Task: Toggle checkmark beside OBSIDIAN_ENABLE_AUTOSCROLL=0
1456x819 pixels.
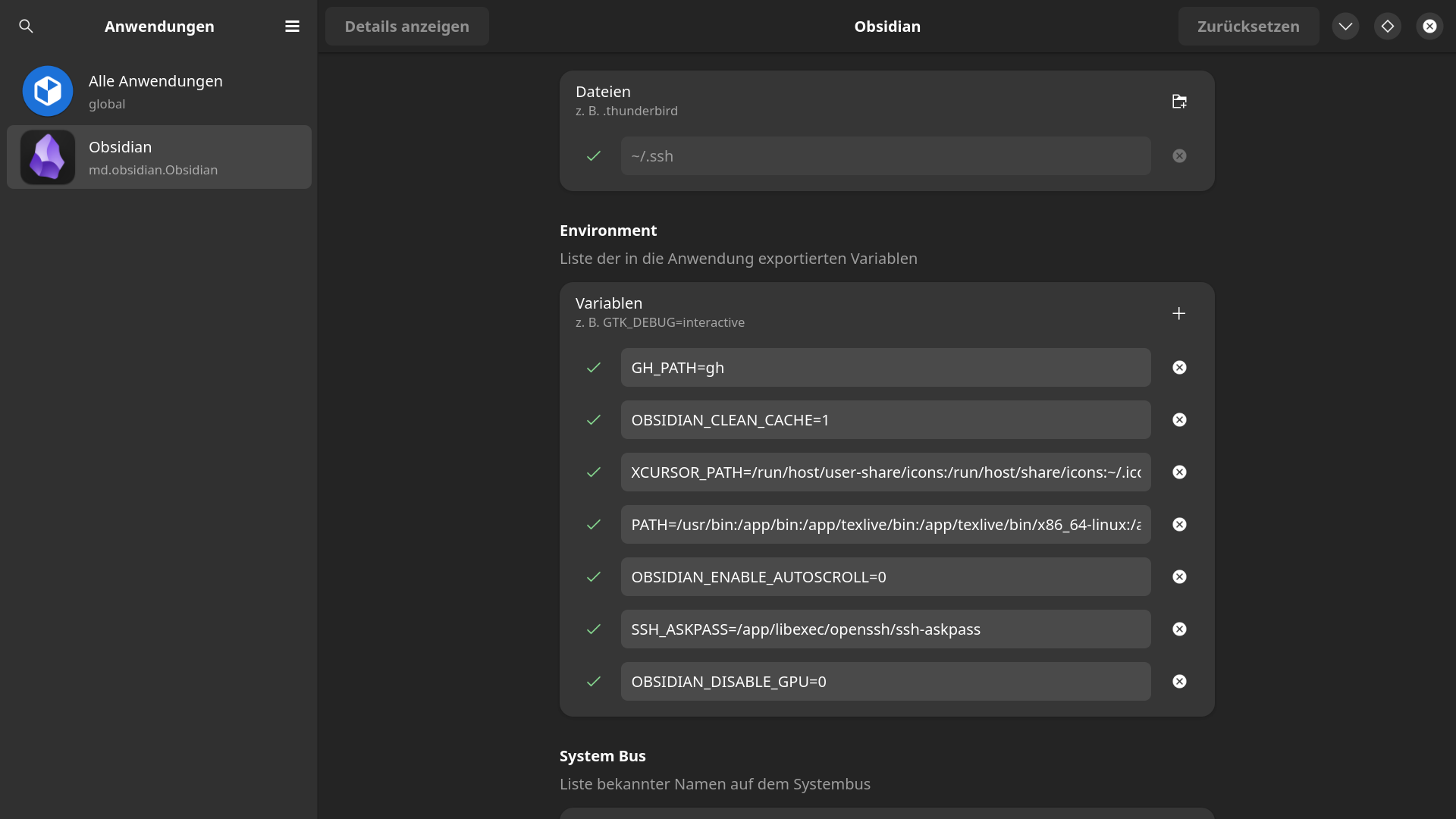Action: pyautogui.click(x=594, y=577)
